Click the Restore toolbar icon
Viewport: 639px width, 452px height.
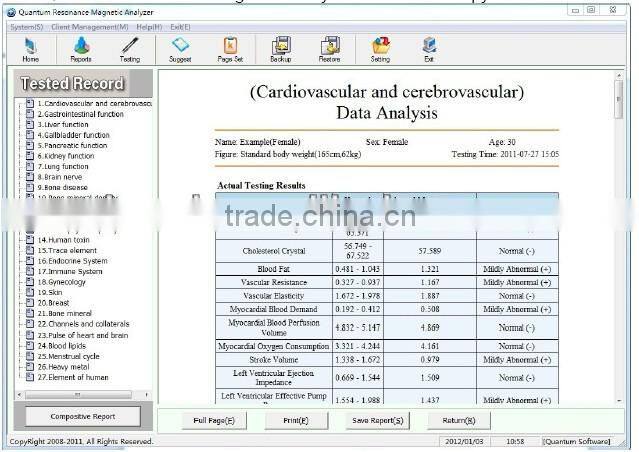point(330,49)
